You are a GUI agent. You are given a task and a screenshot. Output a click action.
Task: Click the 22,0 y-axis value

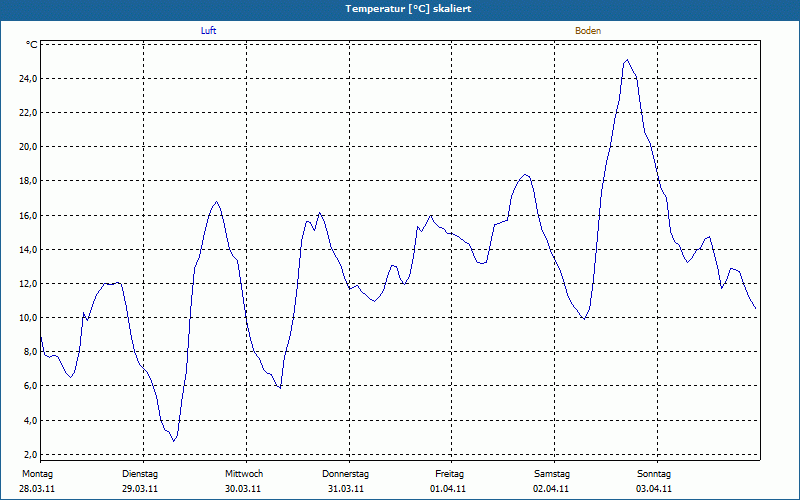pos(28,113)
